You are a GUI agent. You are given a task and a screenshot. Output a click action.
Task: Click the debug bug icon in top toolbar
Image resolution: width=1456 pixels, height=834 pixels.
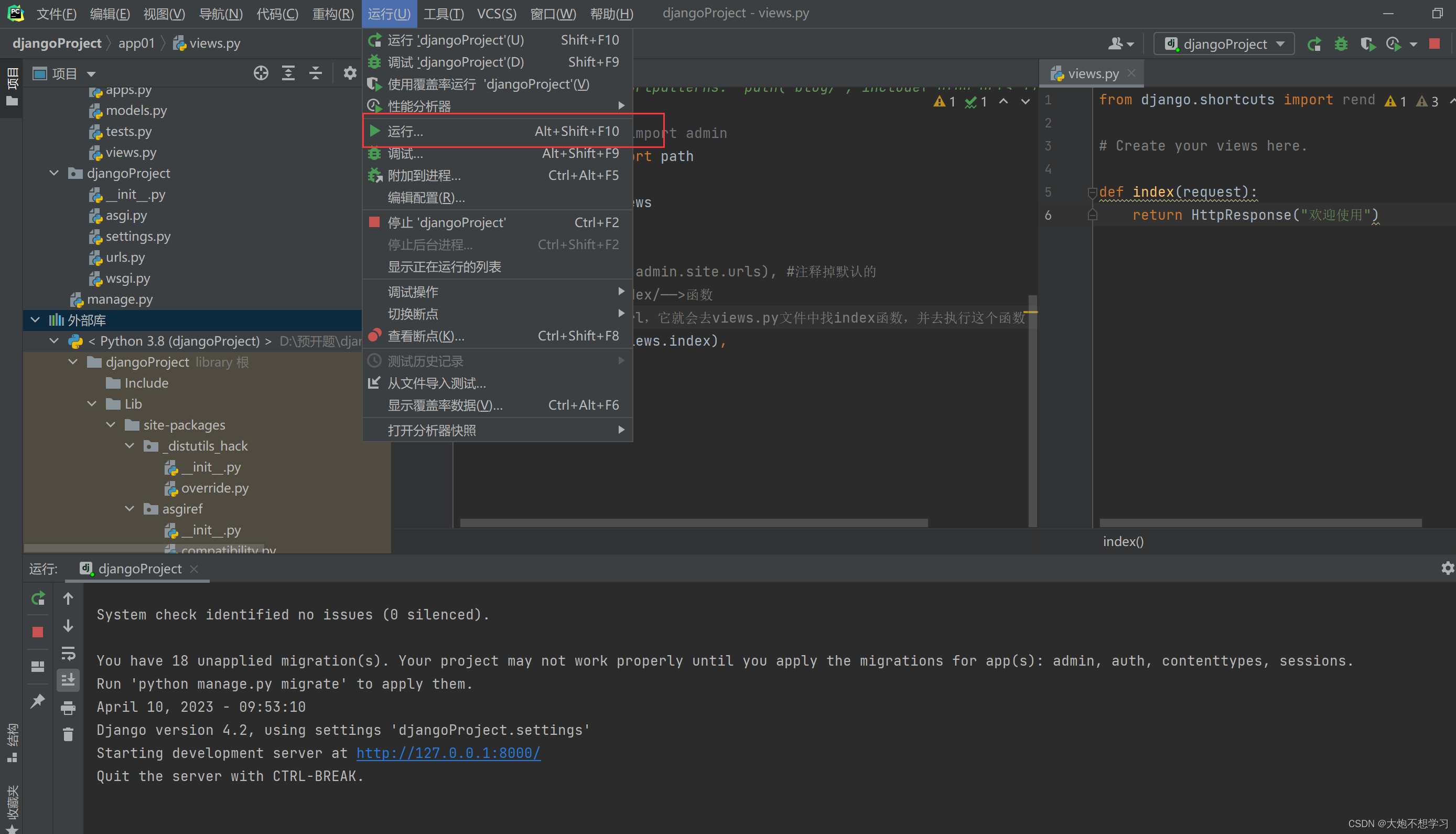coord(1341,44)
